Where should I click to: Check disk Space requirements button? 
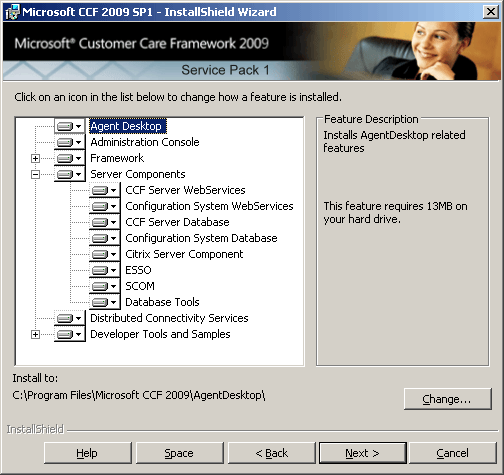click(179, 453)
